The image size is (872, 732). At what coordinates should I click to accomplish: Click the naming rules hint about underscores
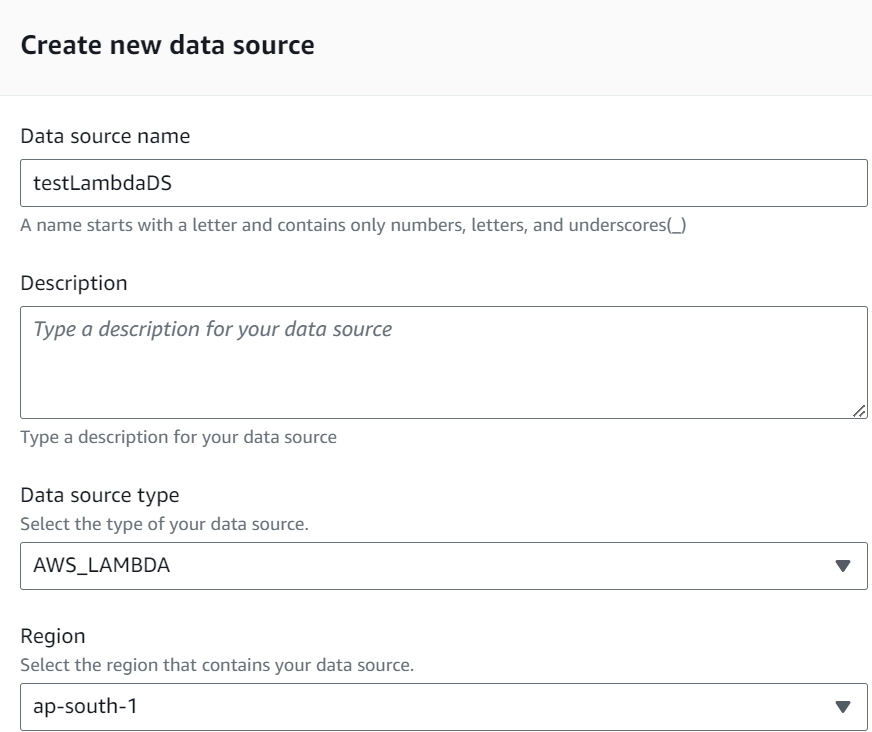click(x=353, y=225)
